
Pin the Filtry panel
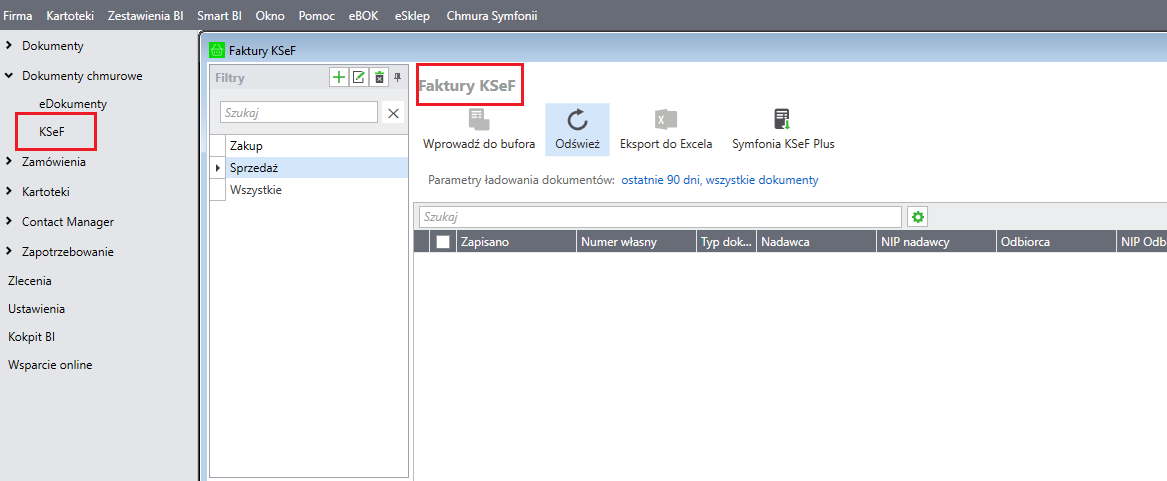[x=397, y=78]
